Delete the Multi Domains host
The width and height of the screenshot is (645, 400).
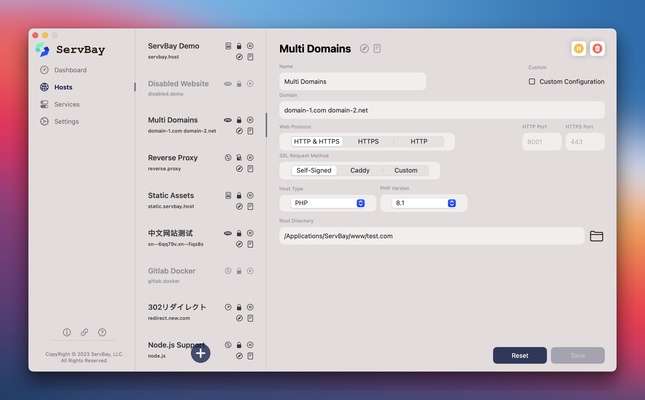597,49
